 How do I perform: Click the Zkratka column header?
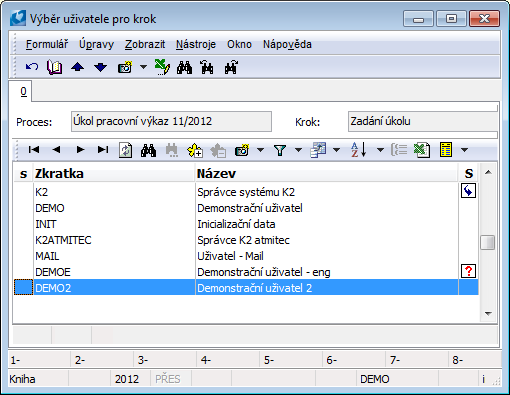[114, 173]
